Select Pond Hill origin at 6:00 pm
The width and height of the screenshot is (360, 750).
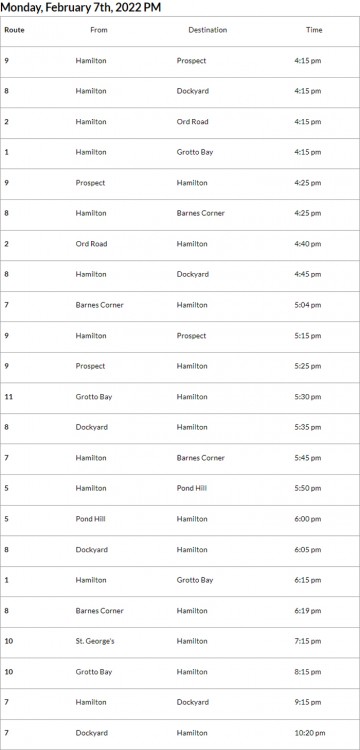tap(90, 519)
